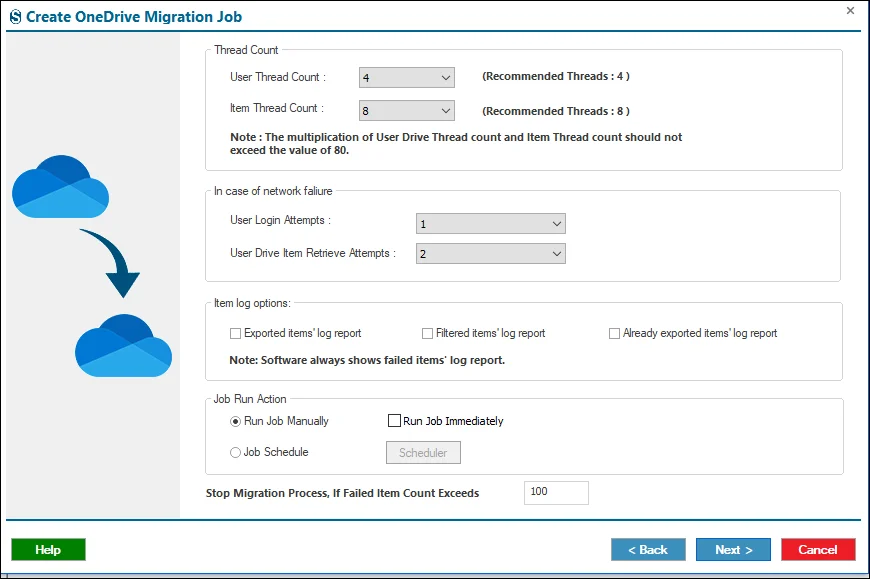Select the Job Schedule radio option
Screen dimensions: 870x579
point(235,453)
